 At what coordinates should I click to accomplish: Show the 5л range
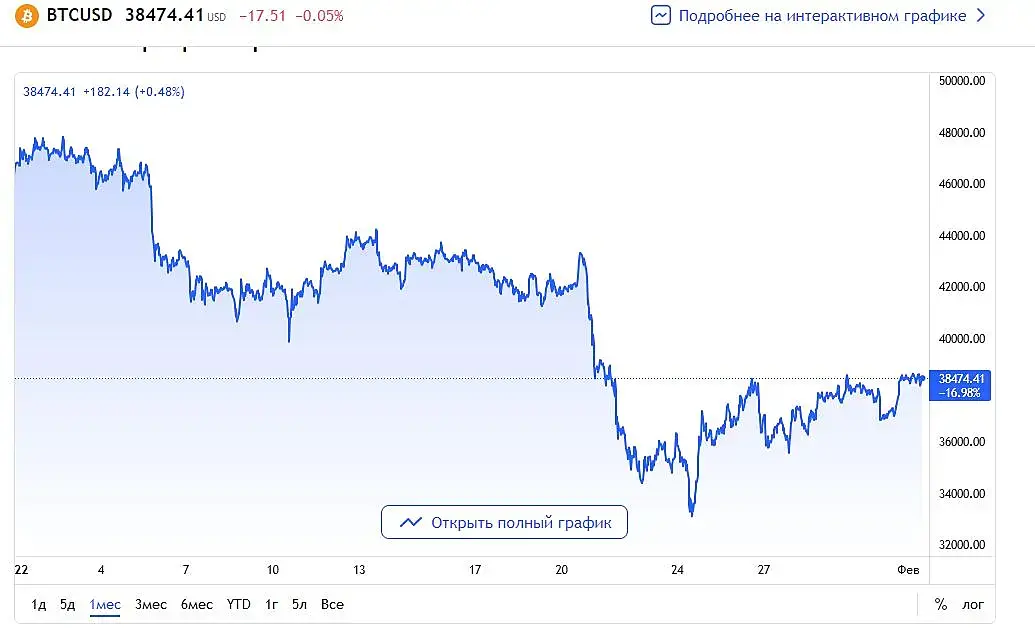tap(300, 604)
